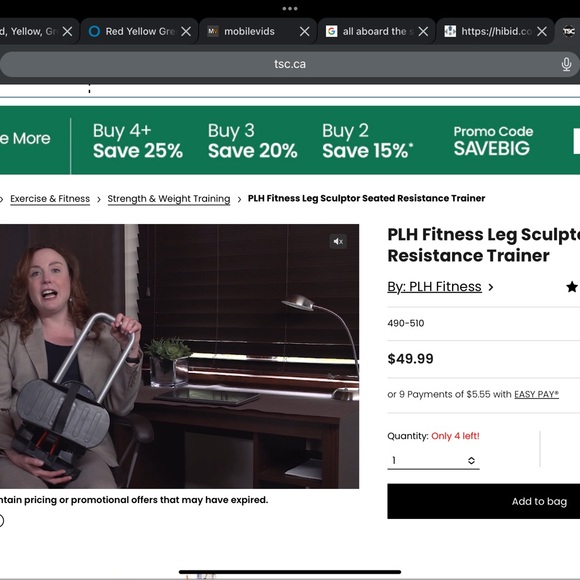
Task: Click the star rating icon
Action: pos(572,287)
